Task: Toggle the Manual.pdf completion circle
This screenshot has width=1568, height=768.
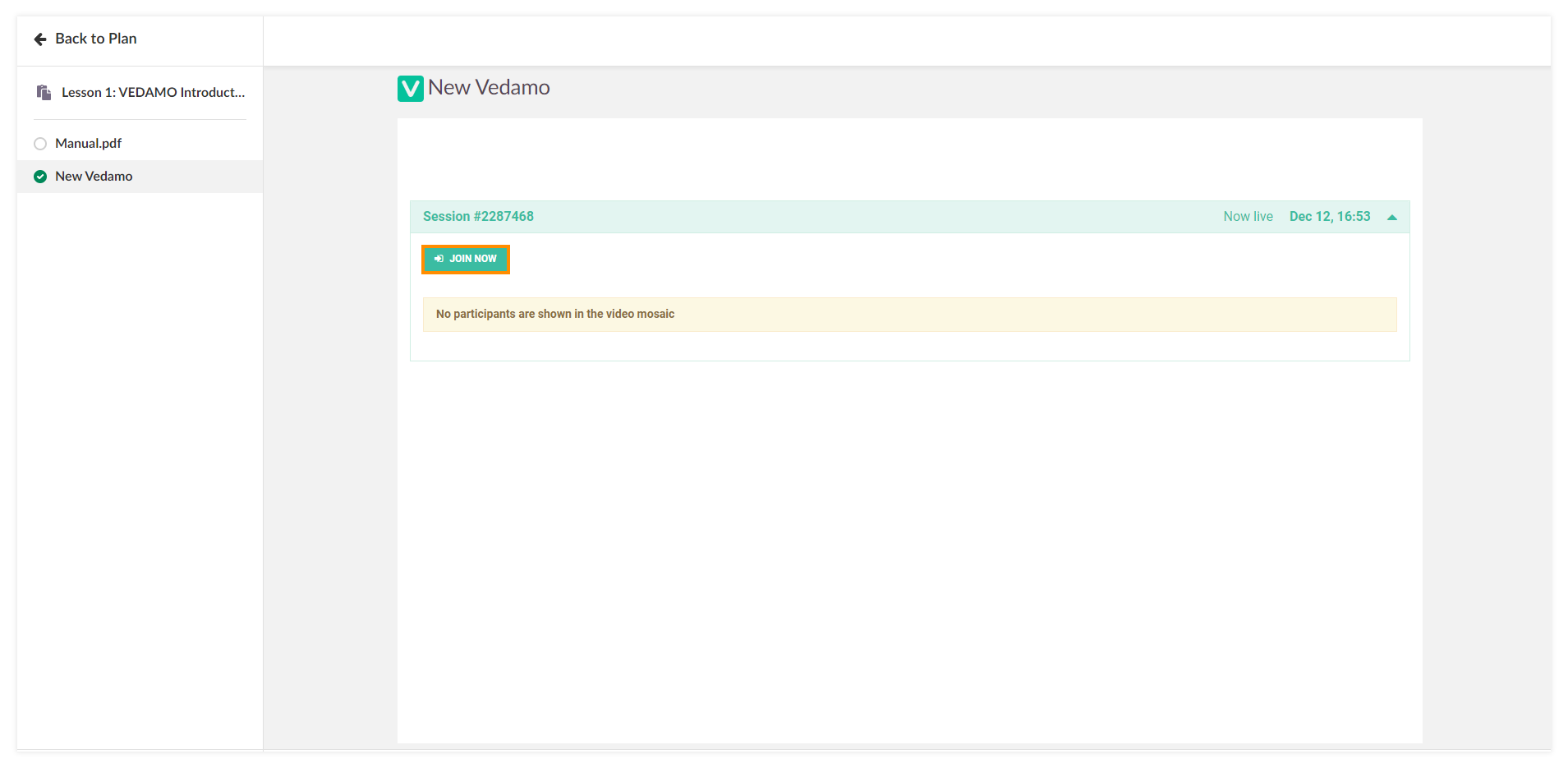Action: (x=40, y=144)
